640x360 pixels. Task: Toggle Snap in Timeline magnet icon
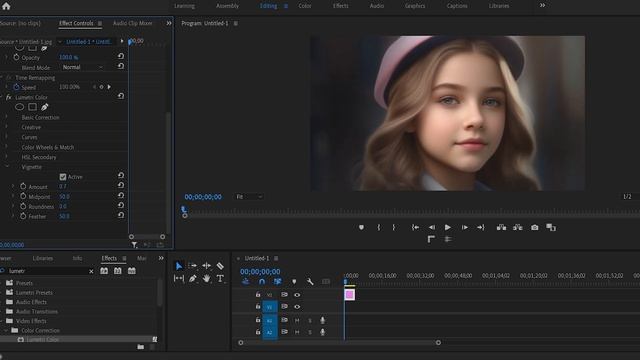click(x=262, y=282)
